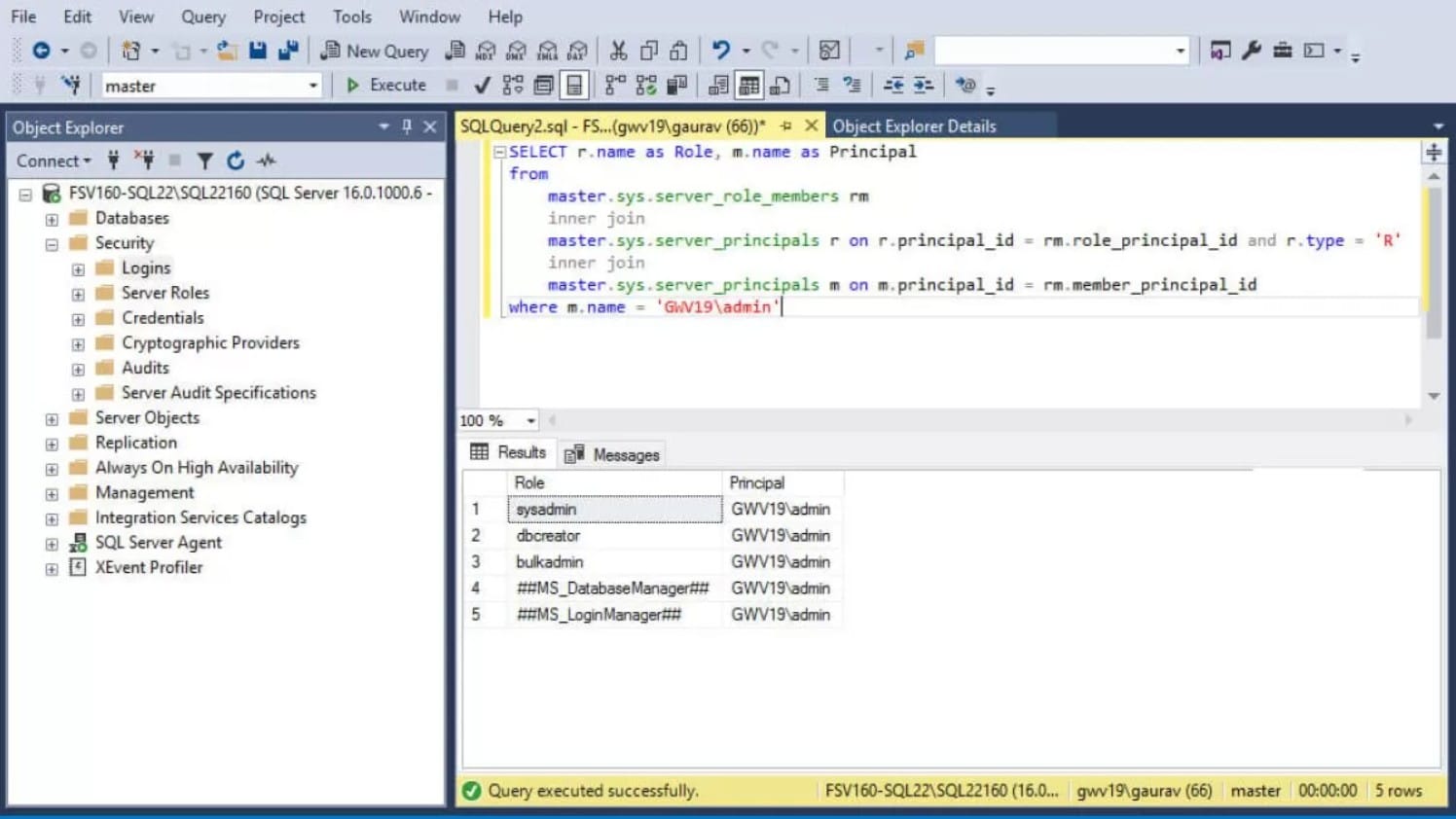The width and height of the screenshot is (1456, 819).
Task: Open a New Query window
Action: point(375,51)
